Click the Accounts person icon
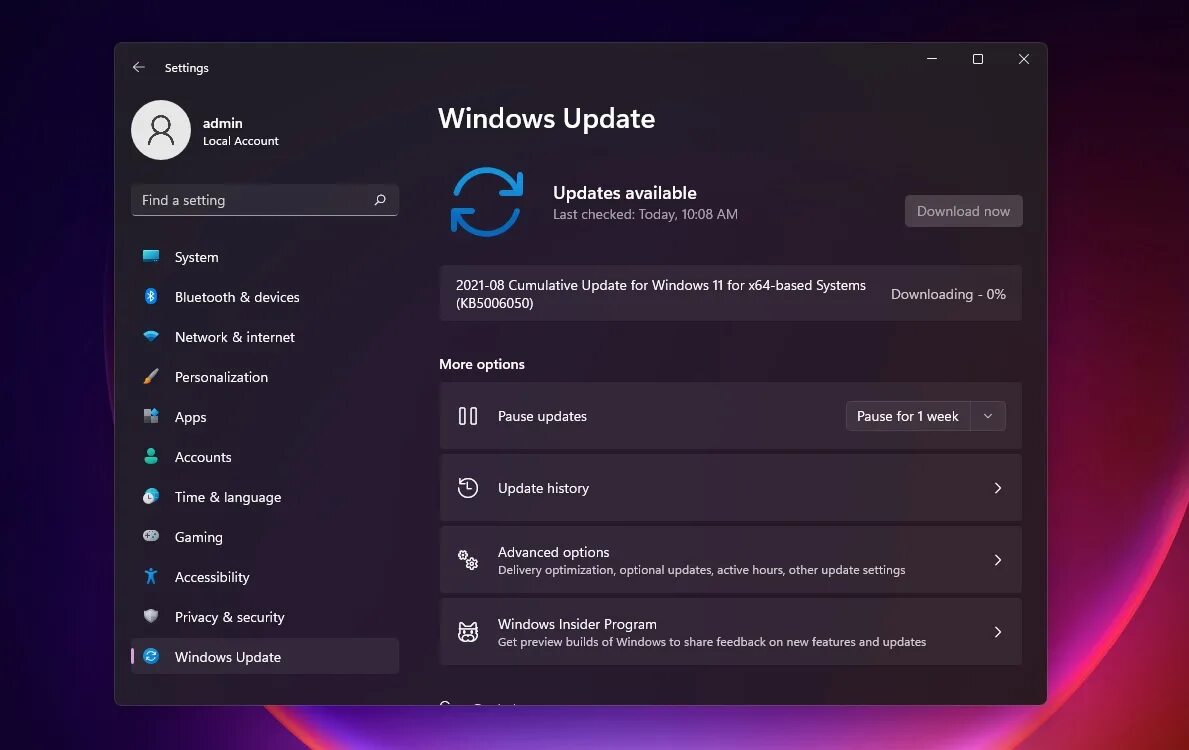Viewport: 1189px width, 750px height. pyautogui.click(x=151, y=456)
